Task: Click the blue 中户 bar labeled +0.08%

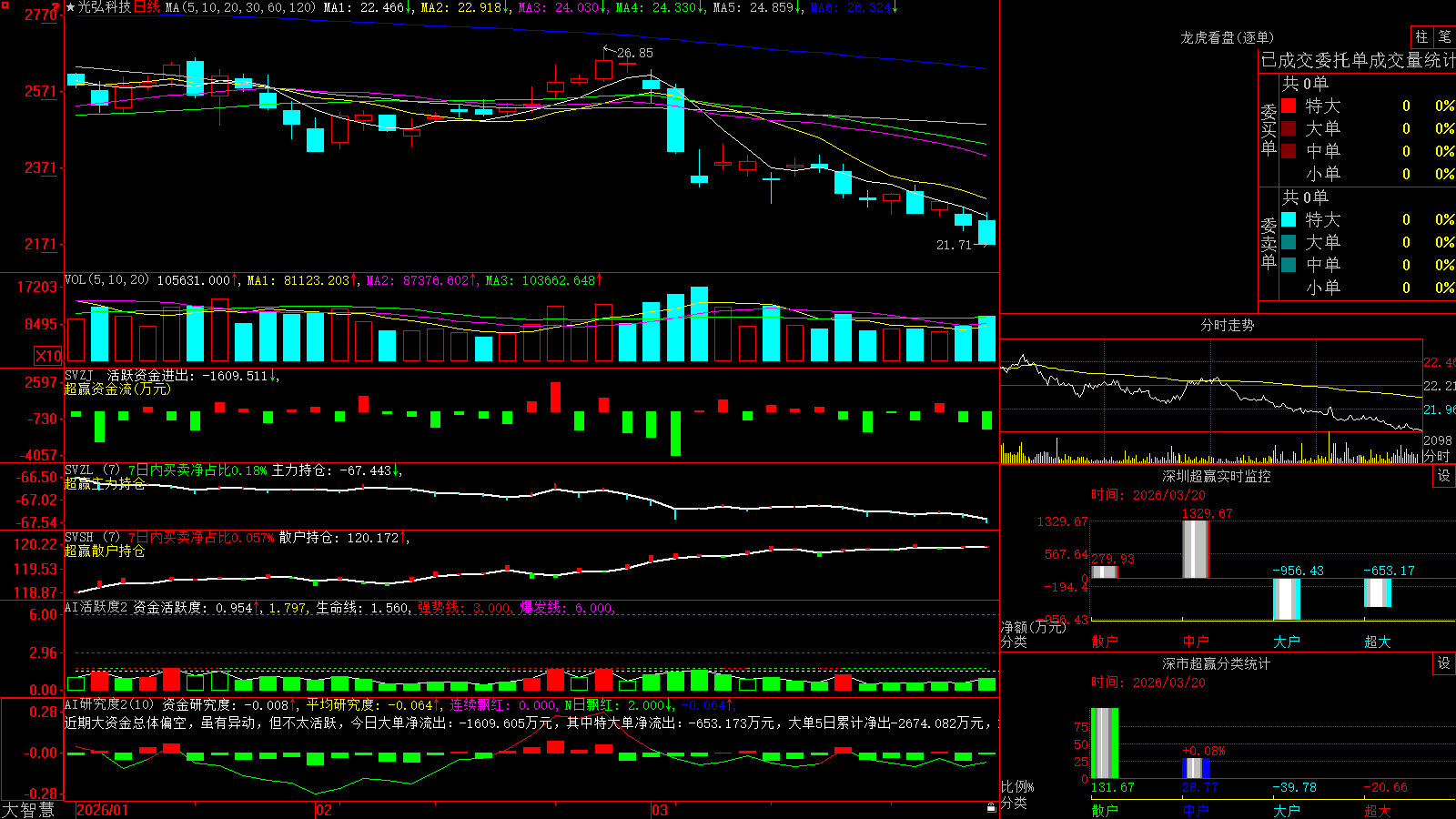Action: (1195, 767)
